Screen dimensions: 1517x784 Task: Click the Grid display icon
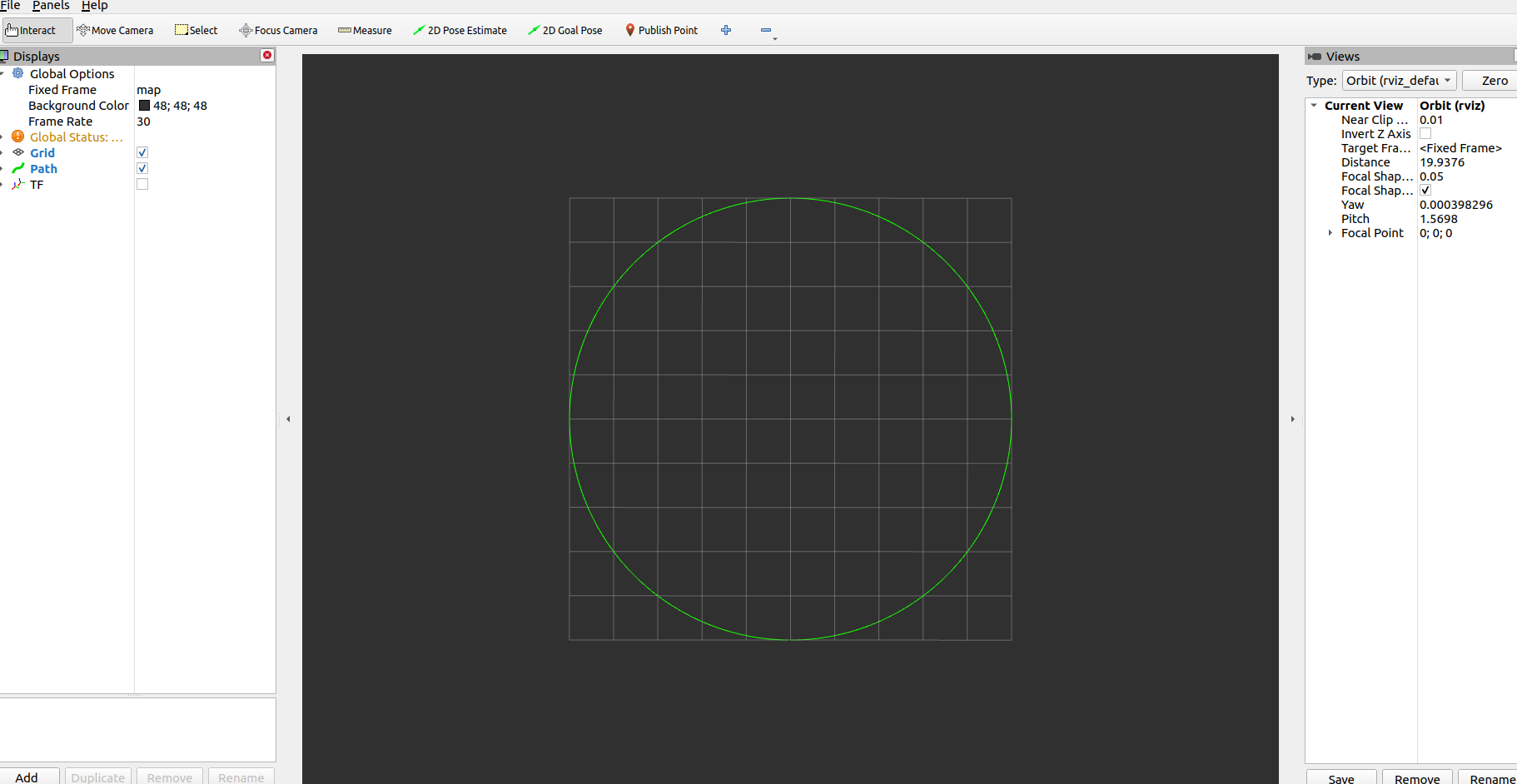click(18, 152)
